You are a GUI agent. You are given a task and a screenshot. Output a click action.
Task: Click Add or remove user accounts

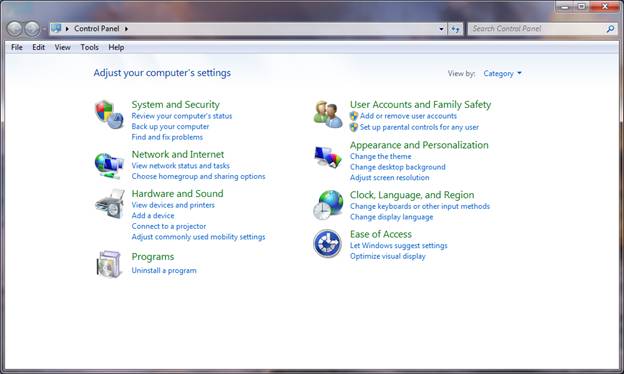[408, 116]
